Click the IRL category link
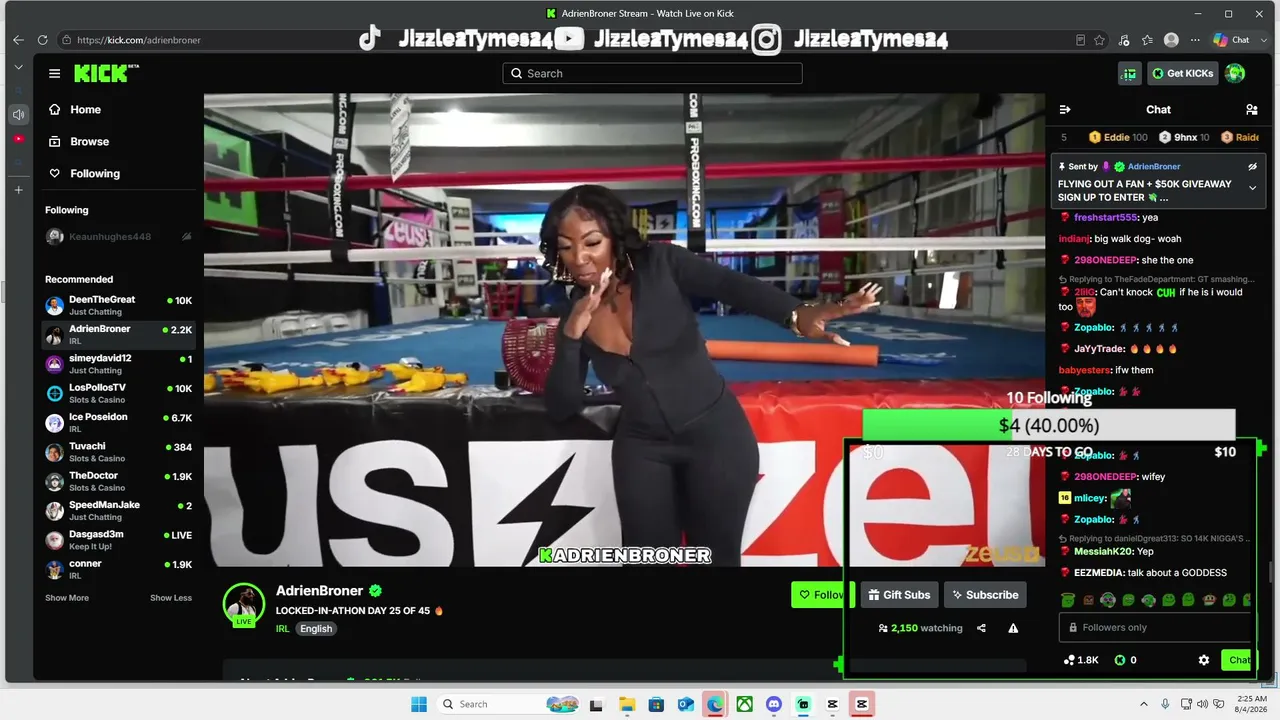This screenshot has height=720, width=1280. tap(283, 629)
